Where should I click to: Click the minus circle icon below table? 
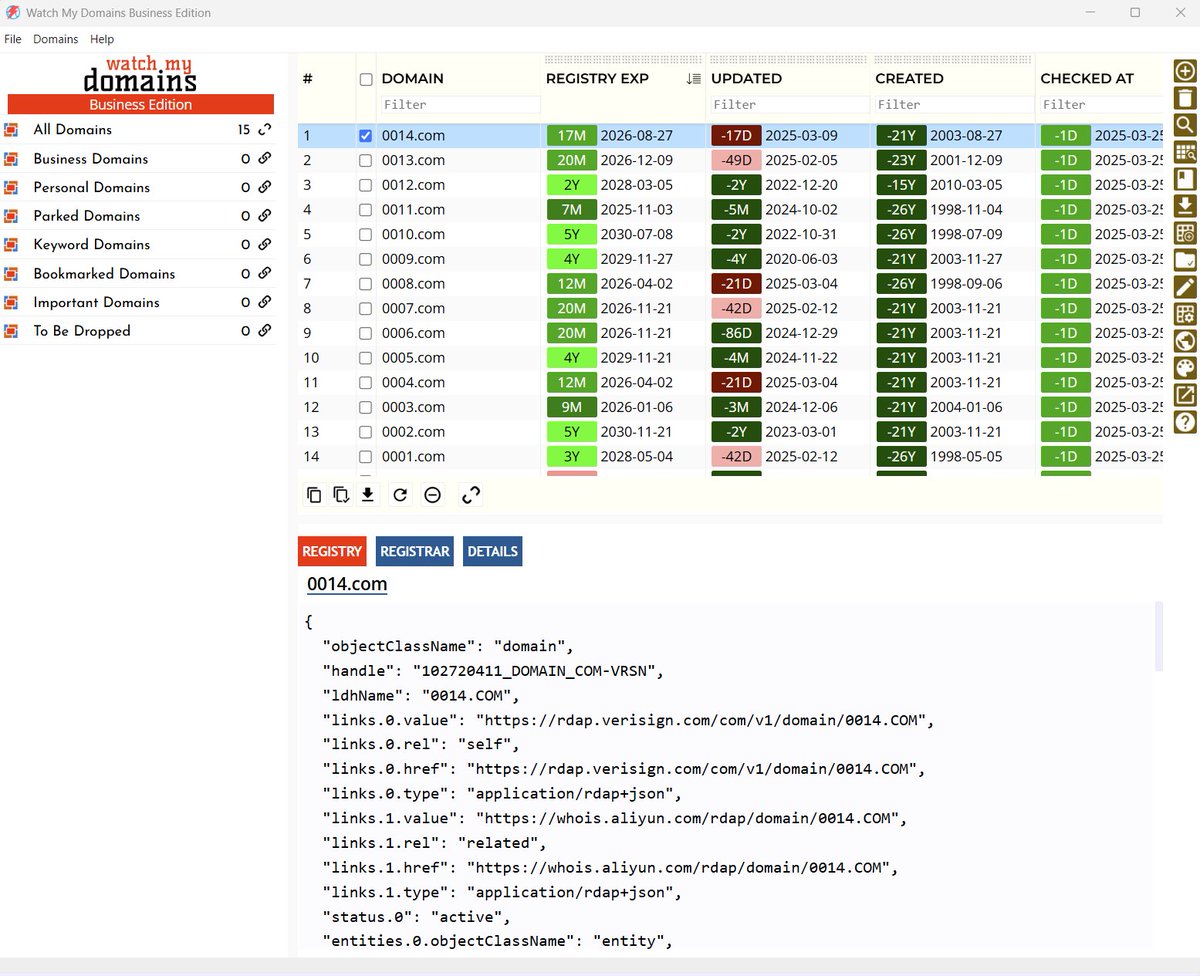pyautogui.click(x=432, y=494)
